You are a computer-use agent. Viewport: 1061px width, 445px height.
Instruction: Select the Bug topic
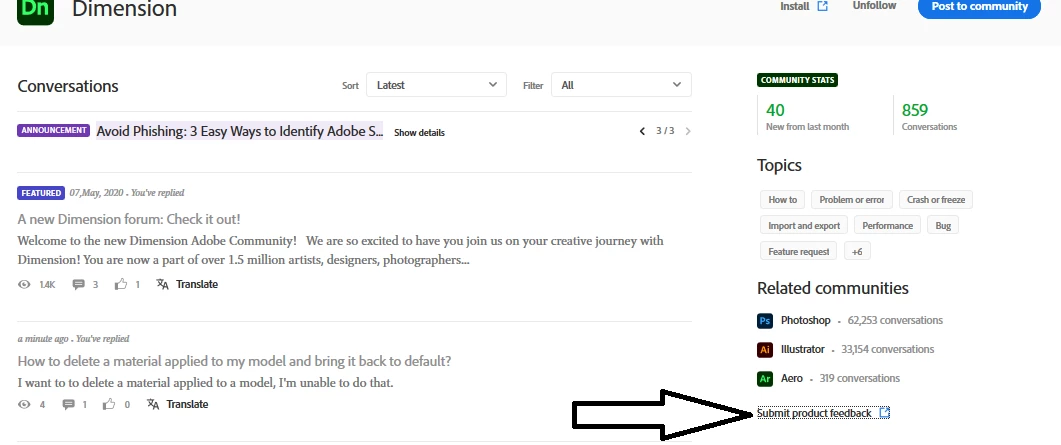tap(943, 226)
